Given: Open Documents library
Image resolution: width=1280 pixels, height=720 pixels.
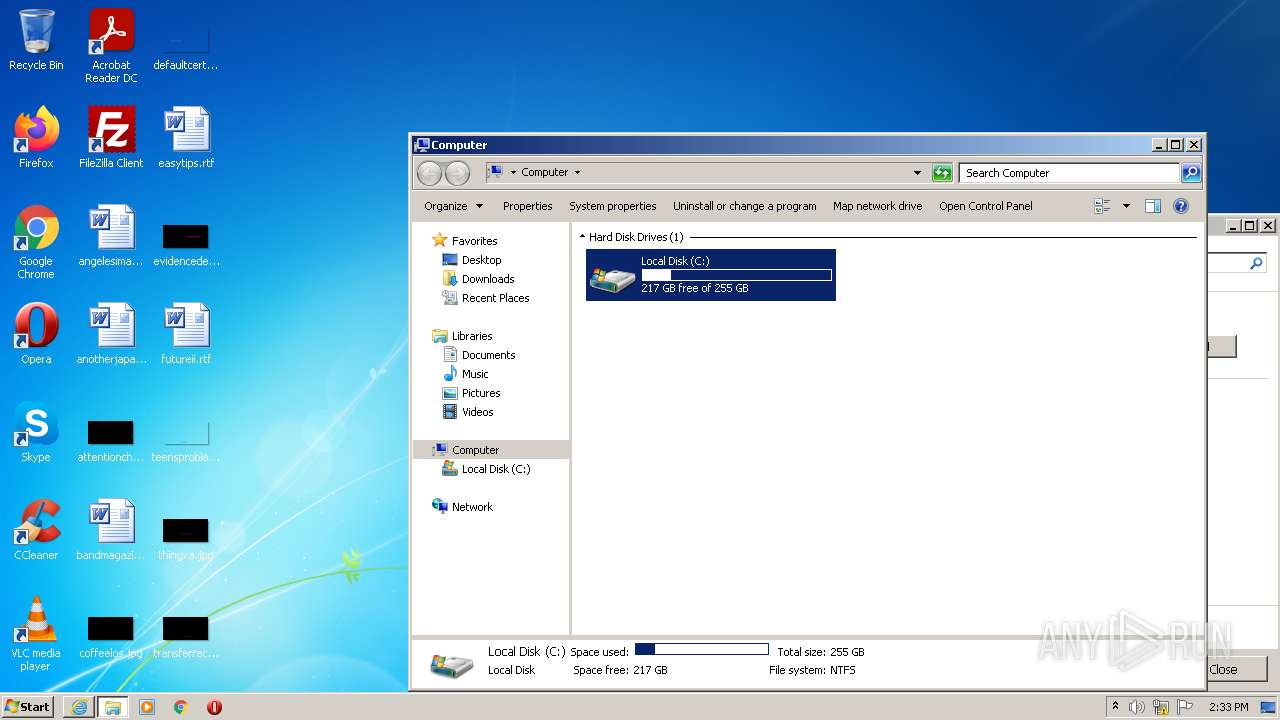Looking at the screenshot, I should tap(479, 355).
